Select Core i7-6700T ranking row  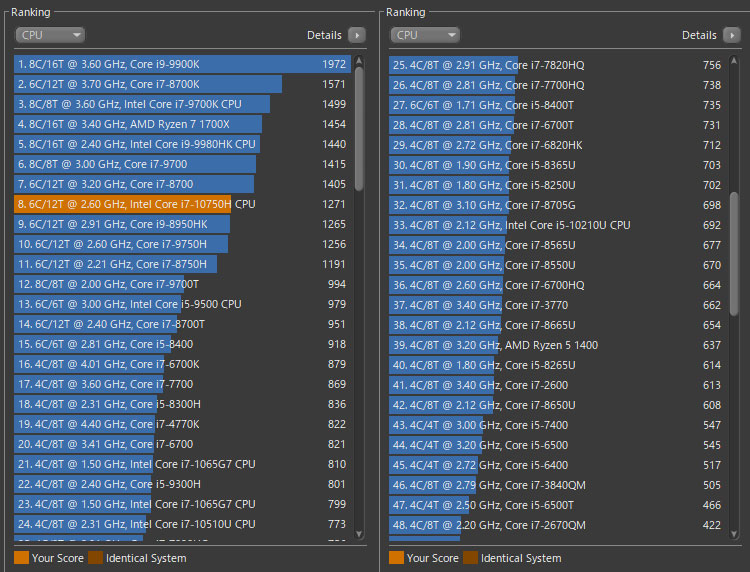[x=558, y=125]
